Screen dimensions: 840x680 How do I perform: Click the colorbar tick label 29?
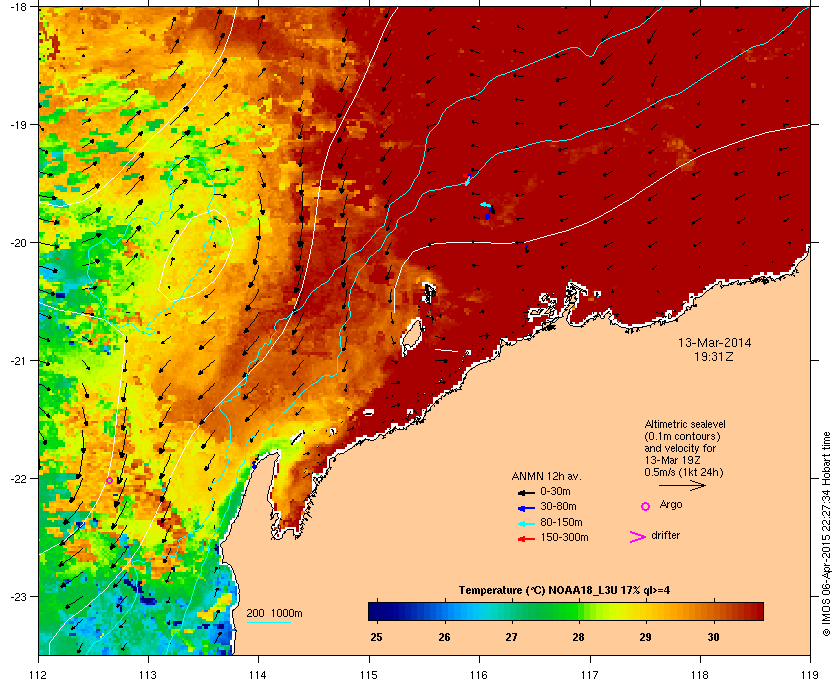(646, 637)
